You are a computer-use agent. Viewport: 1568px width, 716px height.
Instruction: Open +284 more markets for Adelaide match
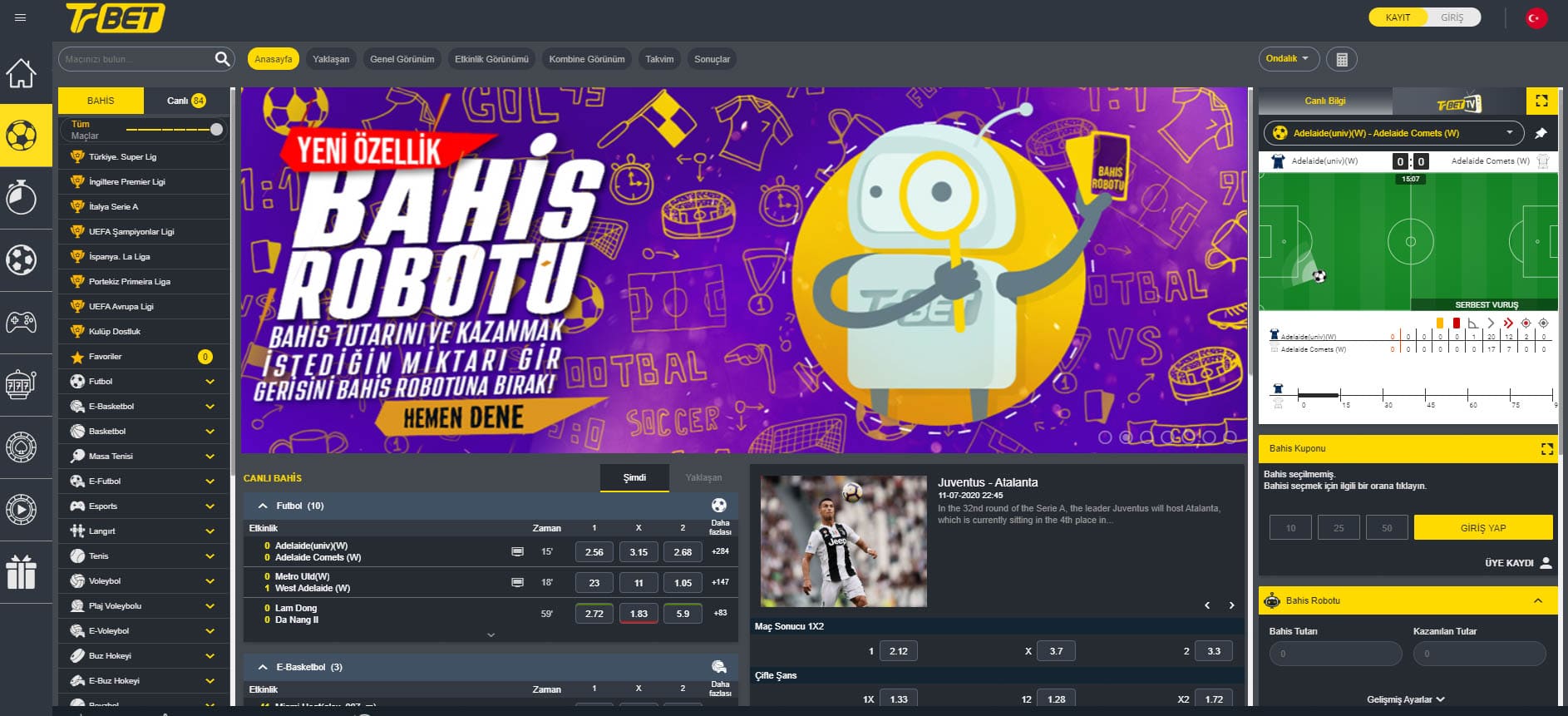point(720,551)
